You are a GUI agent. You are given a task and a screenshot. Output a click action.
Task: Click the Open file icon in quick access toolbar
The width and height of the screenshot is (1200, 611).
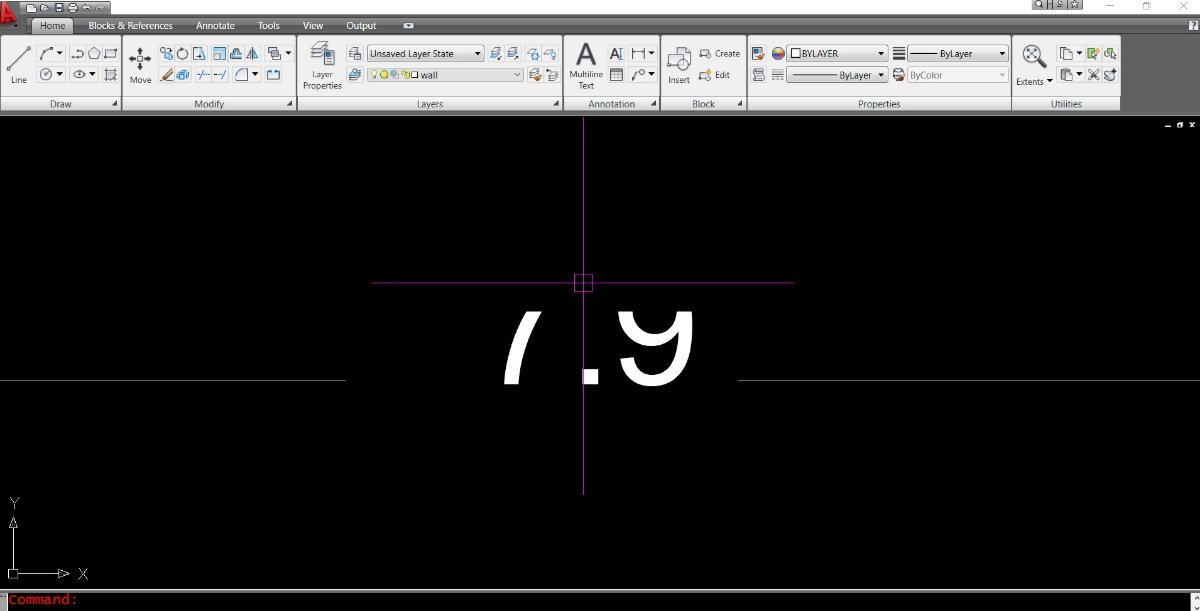coord(45,6)
